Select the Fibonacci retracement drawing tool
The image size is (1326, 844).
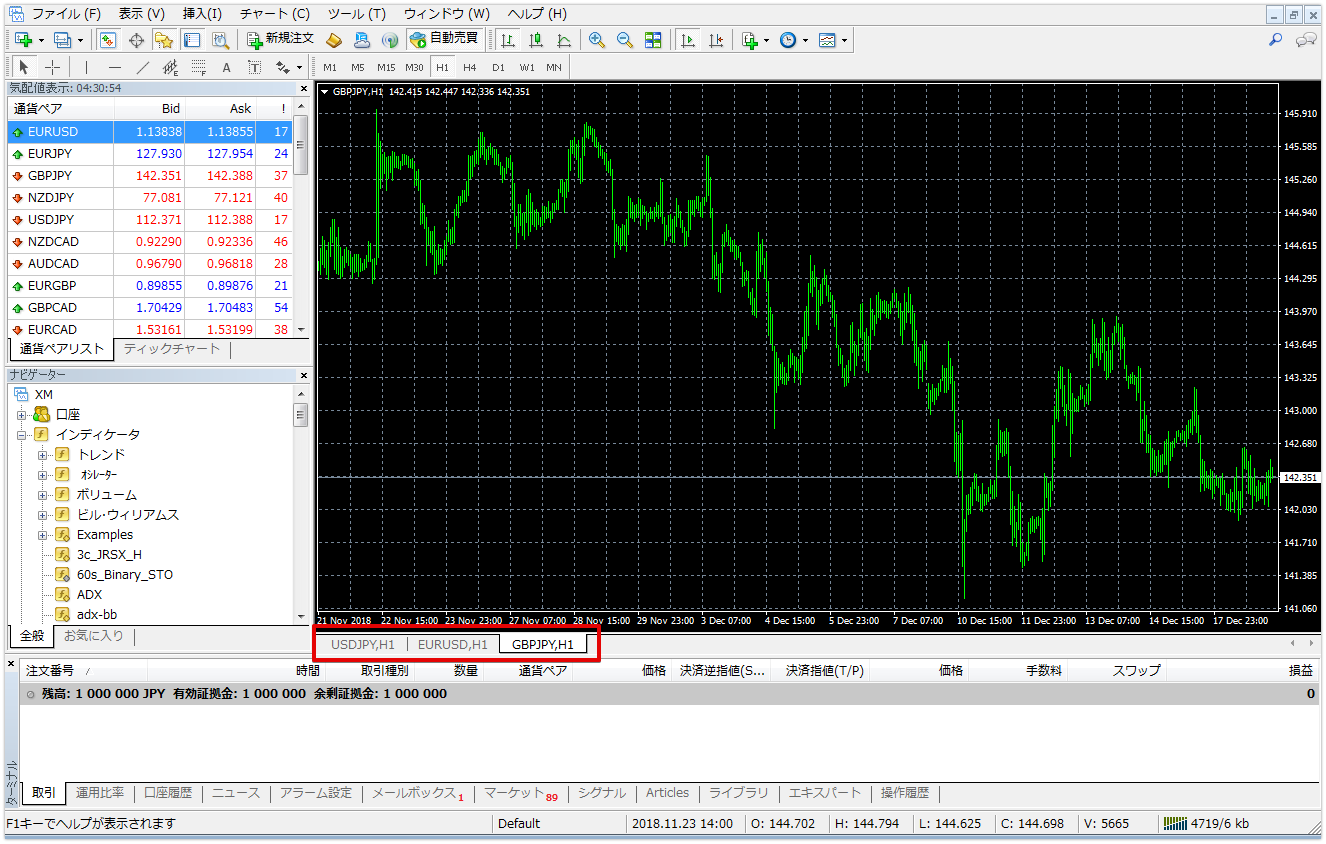click(197, 67)
